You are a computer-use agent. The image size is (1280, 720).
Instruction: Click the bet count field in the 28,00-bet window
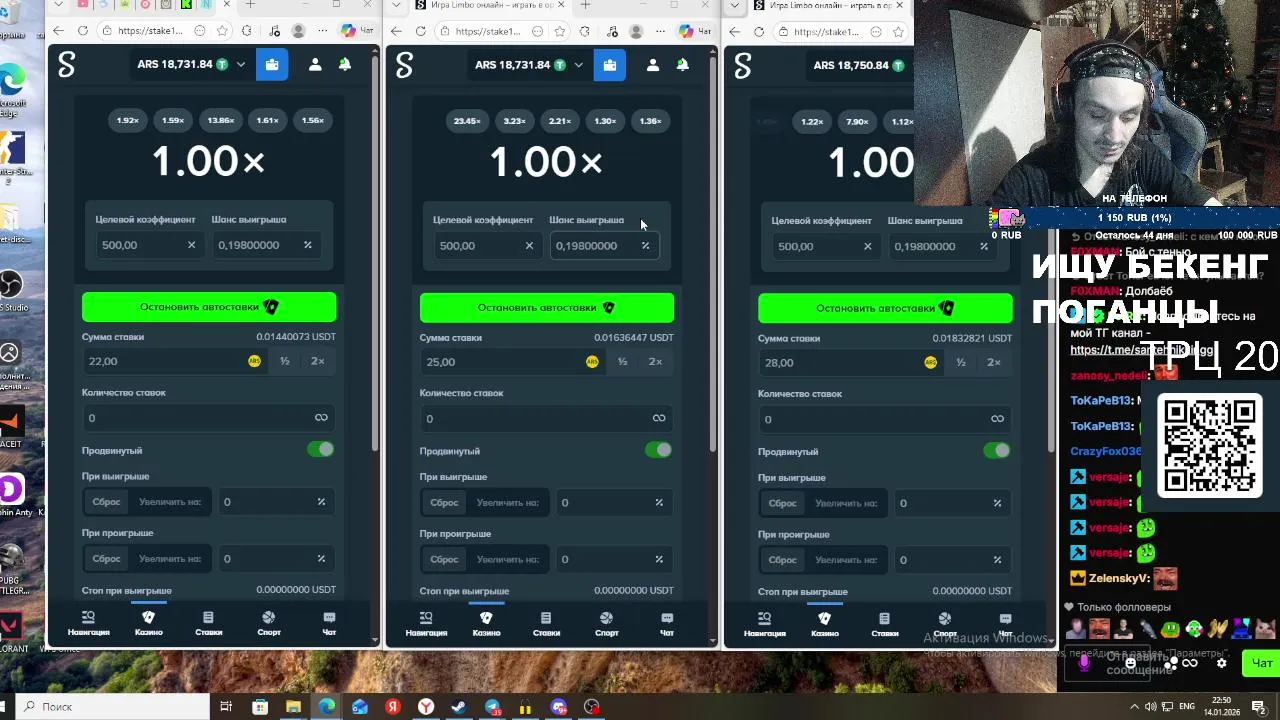point(885,419)
